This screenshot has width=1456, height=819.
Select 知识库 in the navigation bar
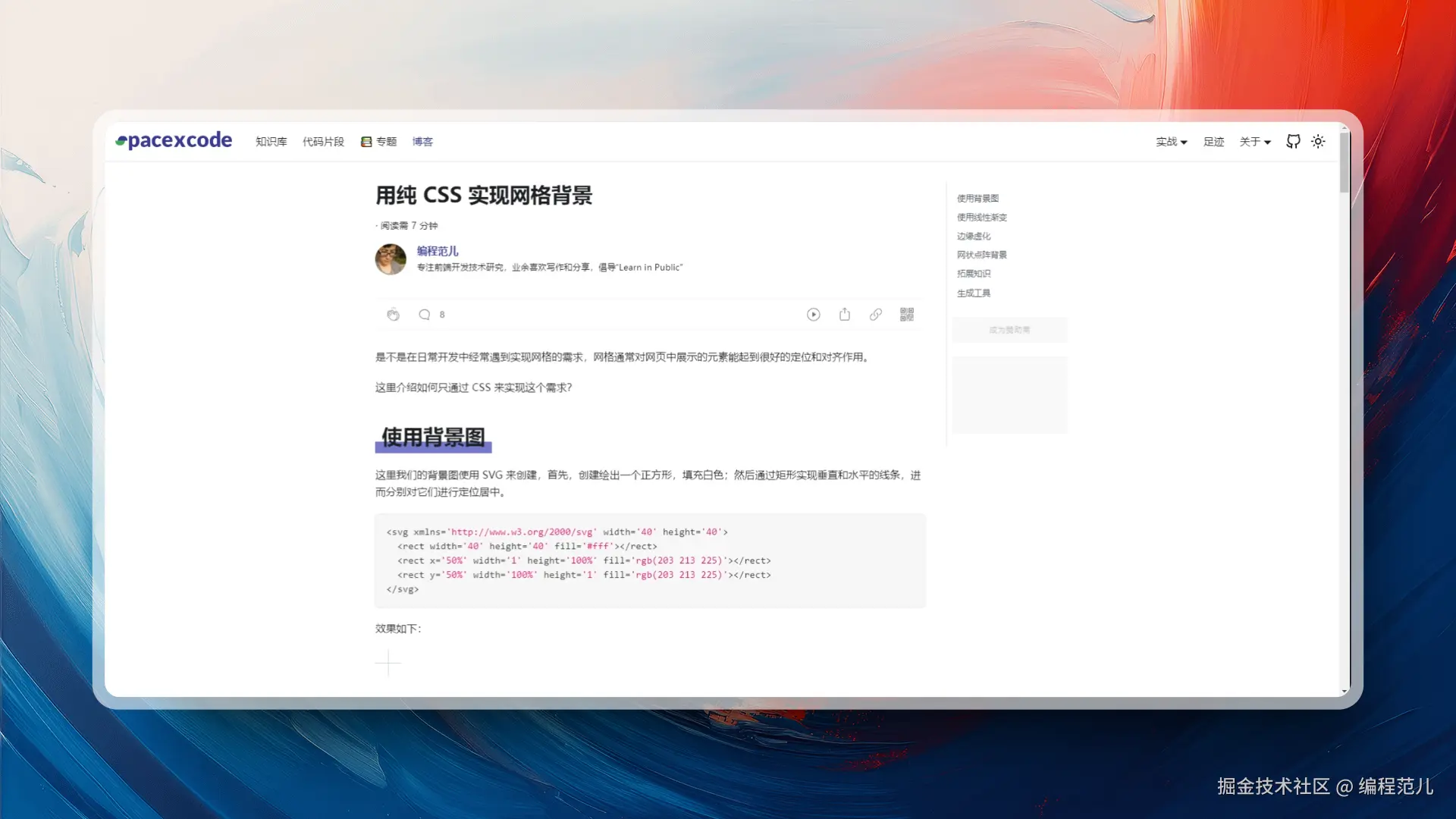271,142
